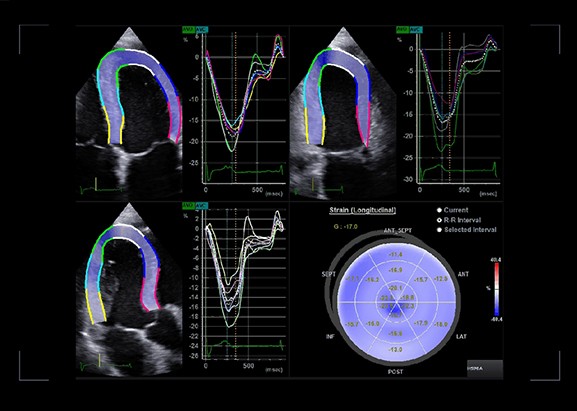Click the -40.4 minimum label on the color scale
Image resolution: width=577 pixels, height=411 pixels.
(x=496, y=319)
